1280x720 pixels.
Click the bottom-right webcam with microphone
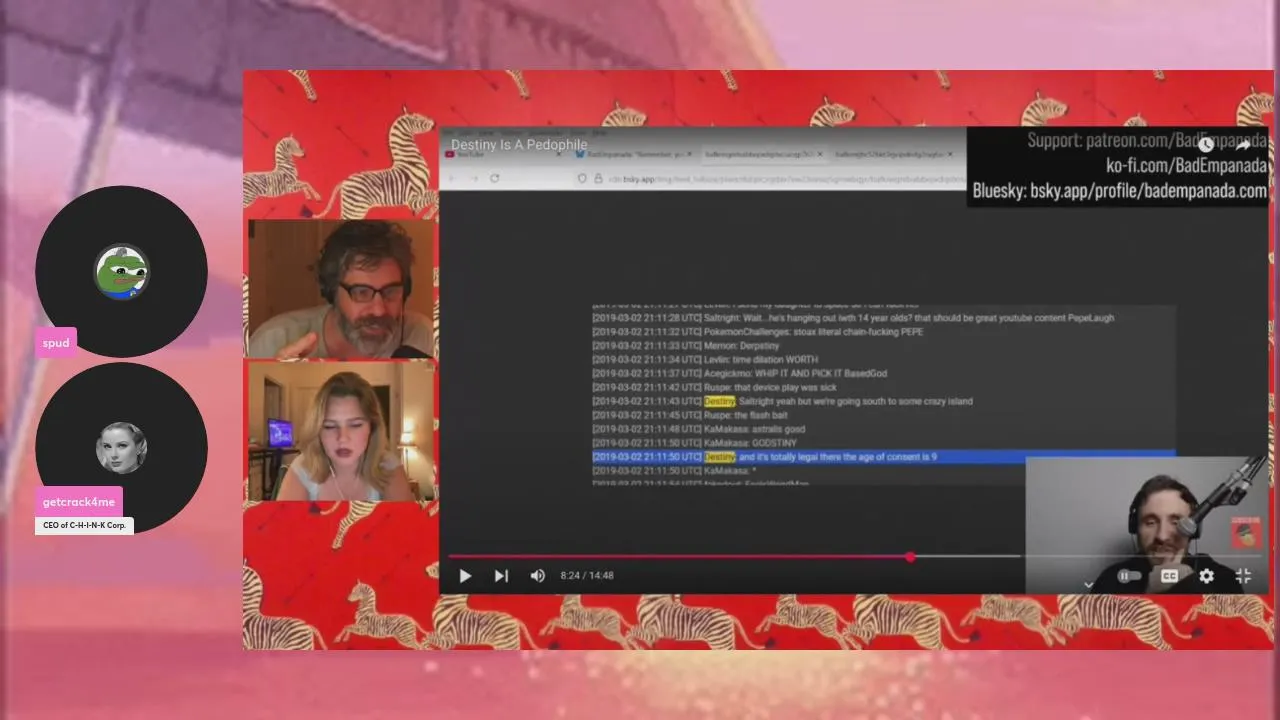tap(1146, 526)
